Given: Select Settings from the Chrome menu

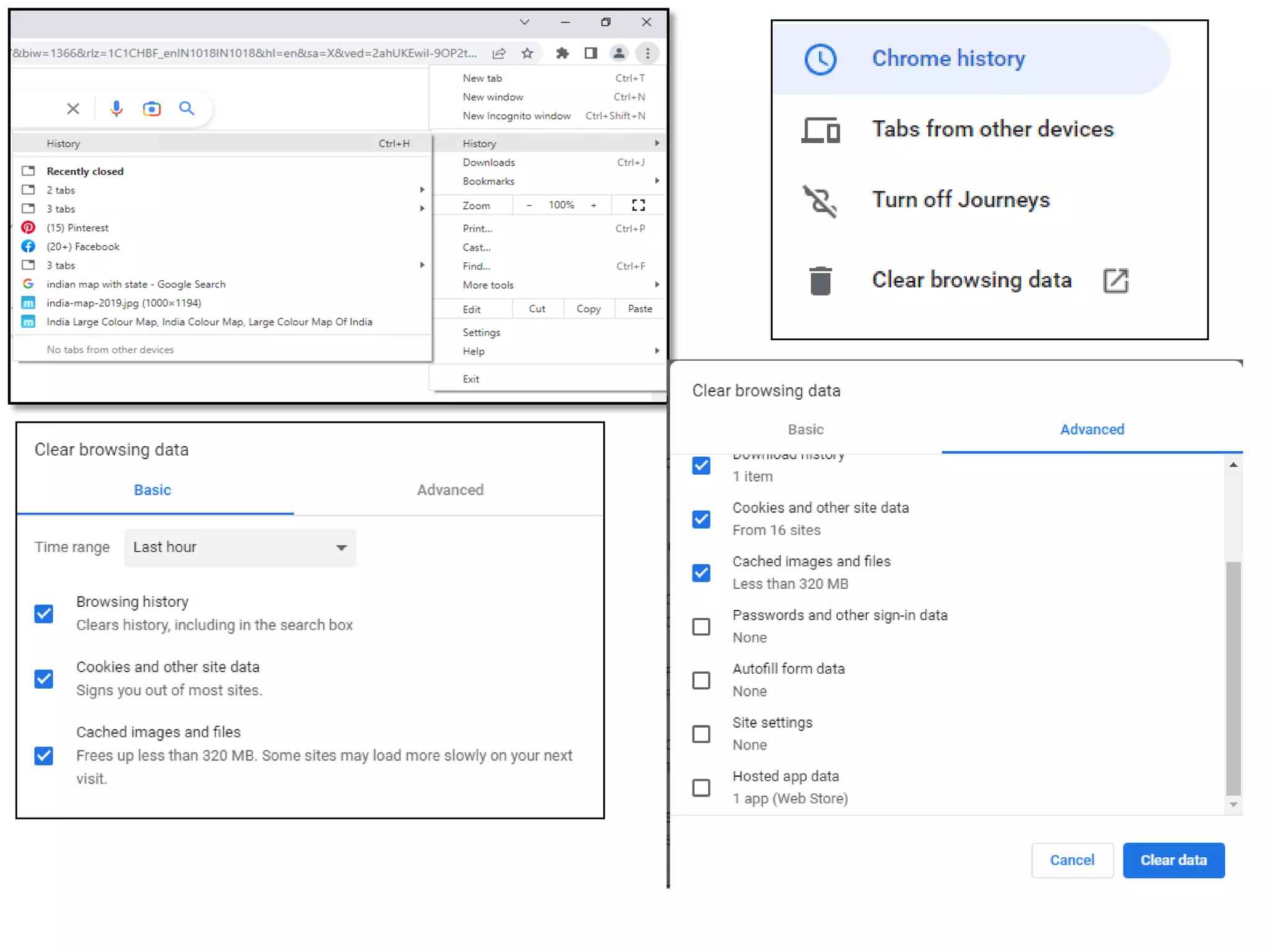Looking at the screenshot, I should [x=481, y=332].
